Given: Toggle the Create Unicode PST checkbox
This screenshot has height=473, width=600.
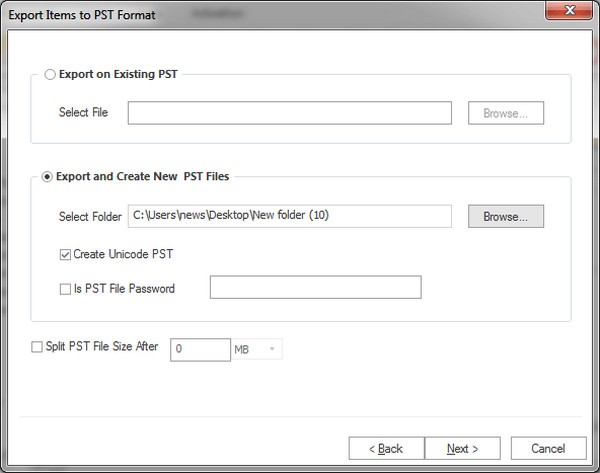Looking at the screenshot, I should [65, 255].
